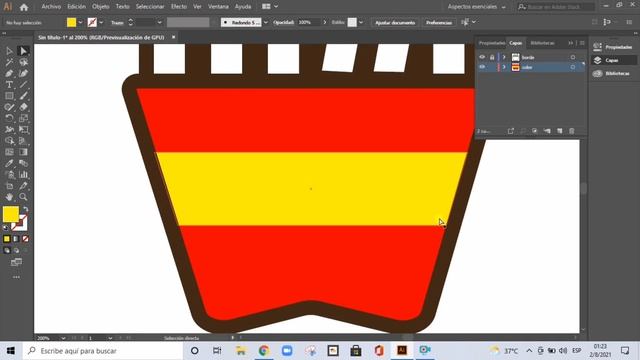Screen dimensions: 640x360
Task: Open the zoom level dropdown at 200%
Action: pos(63,338)
